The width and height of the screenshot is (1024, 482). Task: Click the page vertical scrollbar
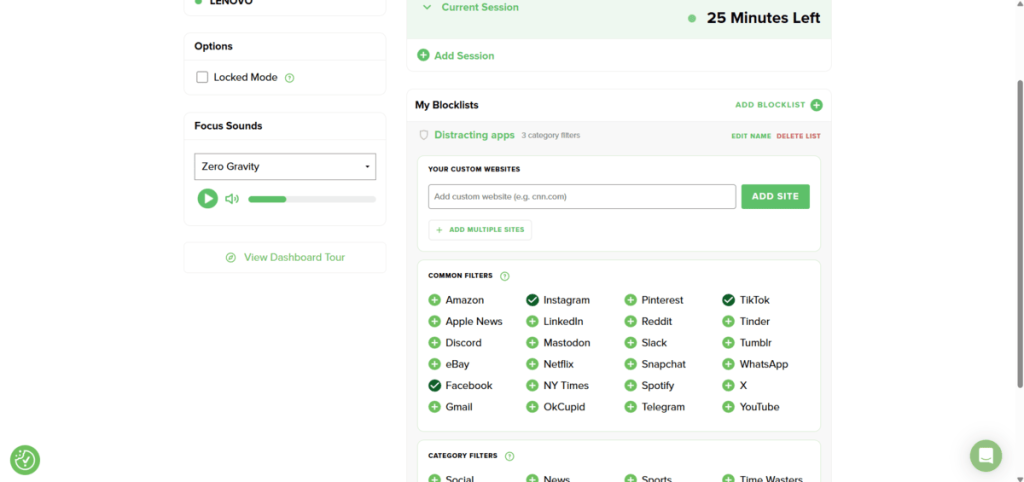[1019, 233]
